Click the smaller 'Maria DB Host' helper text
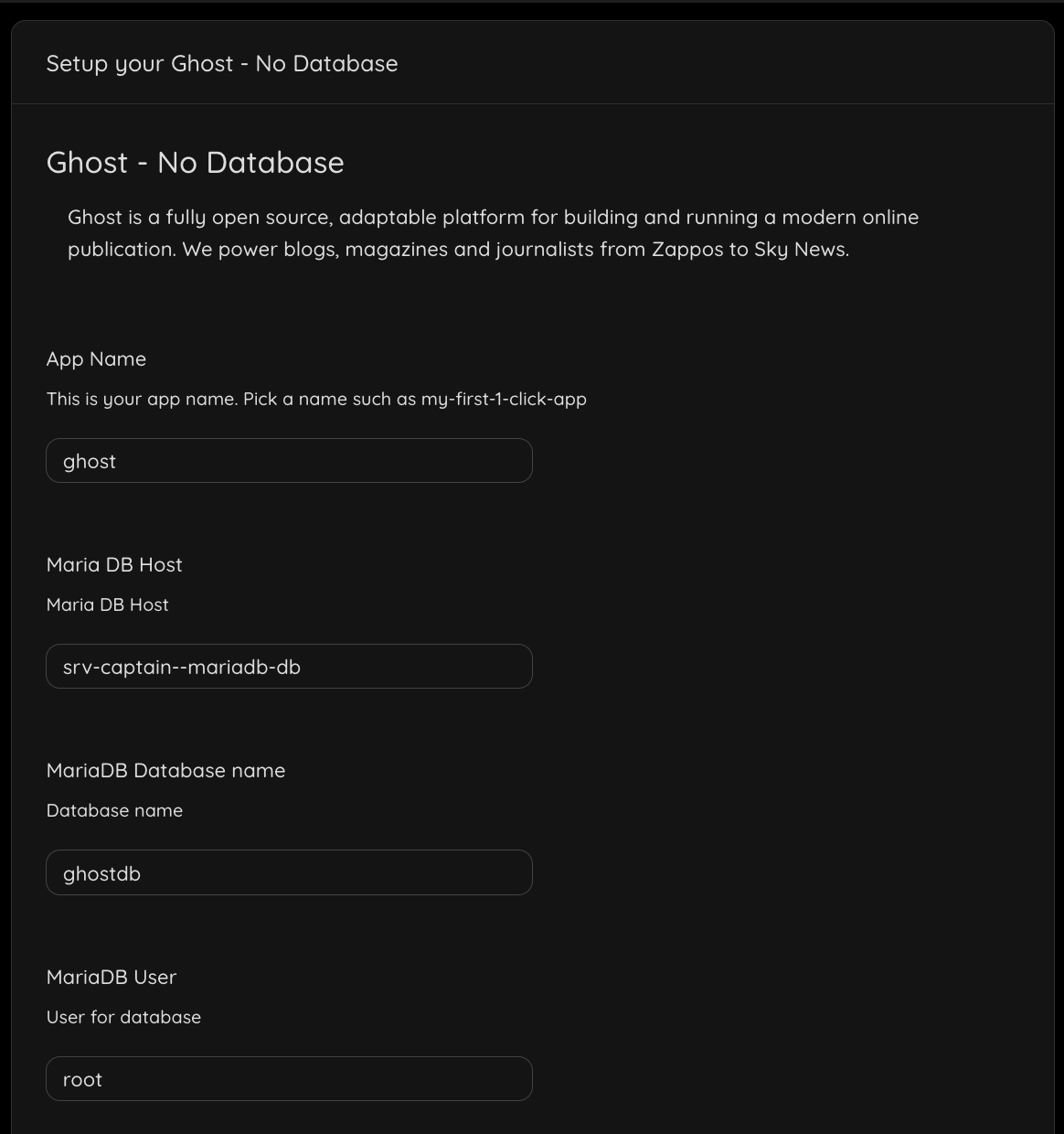This screenshot has width=1064, height=1134. pyautogui.click(x=107, y=605)
